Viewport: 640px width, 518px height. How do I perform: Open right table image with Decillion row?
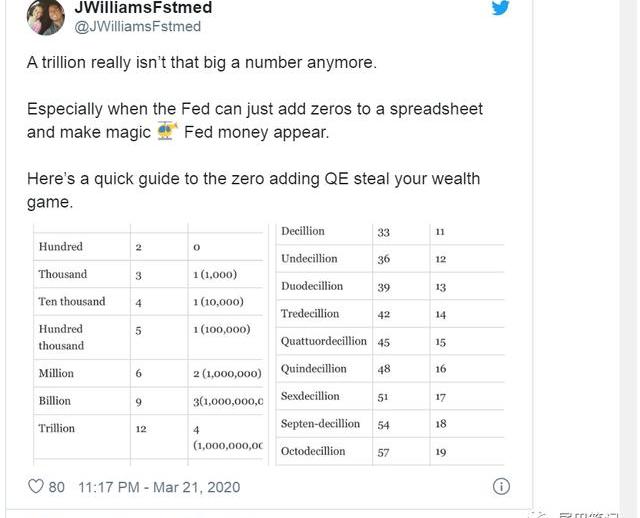pyautogui.click(x=390, y=340)
